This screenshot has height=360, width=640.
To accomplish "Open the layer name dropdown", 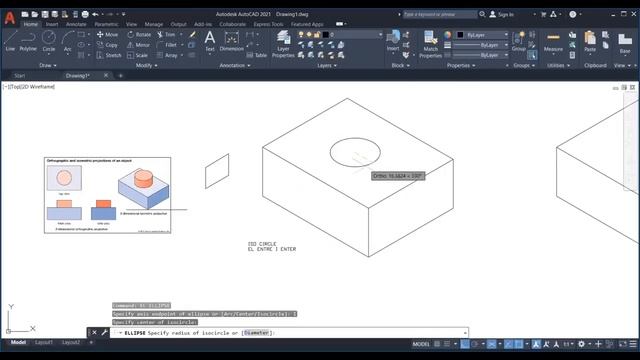I will [380, 35].
